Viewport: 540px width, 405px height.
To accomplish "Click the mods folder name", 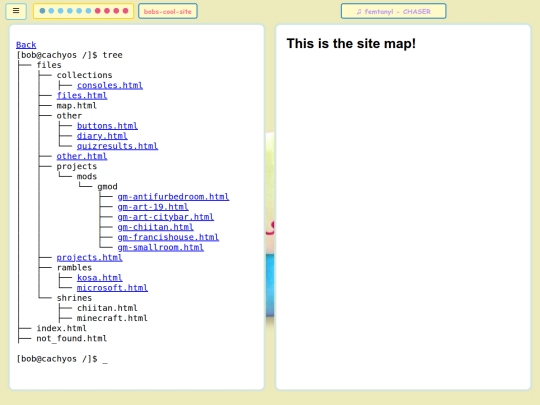I will point(87,176).
